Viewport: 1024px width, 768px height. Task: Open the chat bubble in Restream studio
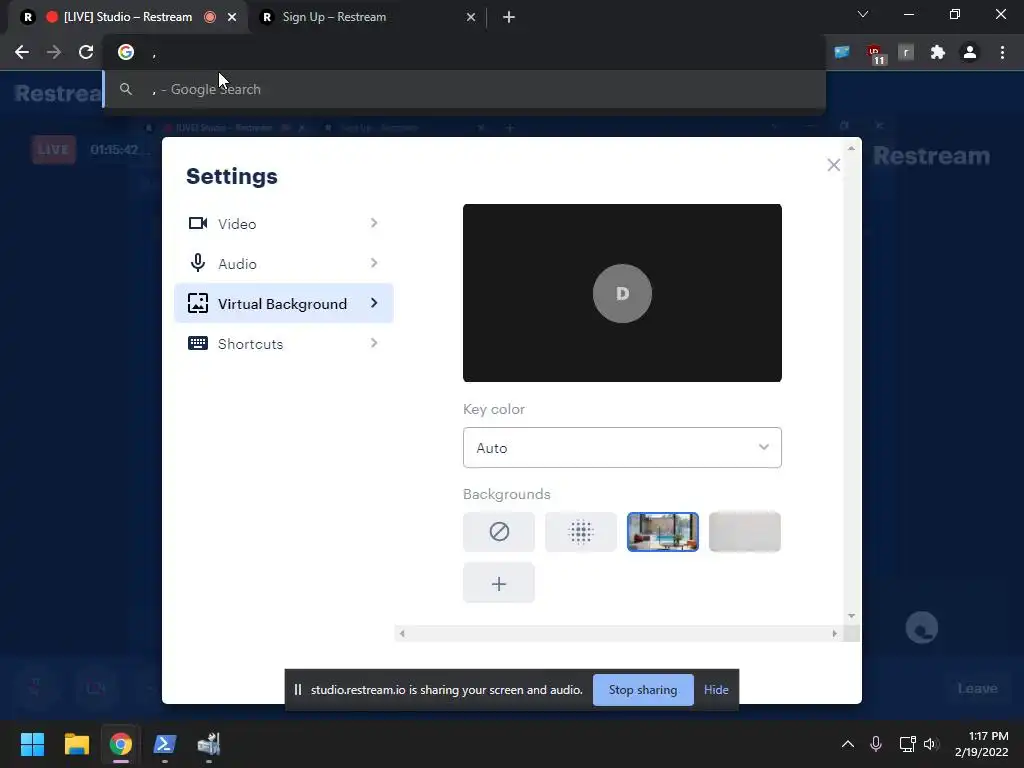(x=921, y=628)
